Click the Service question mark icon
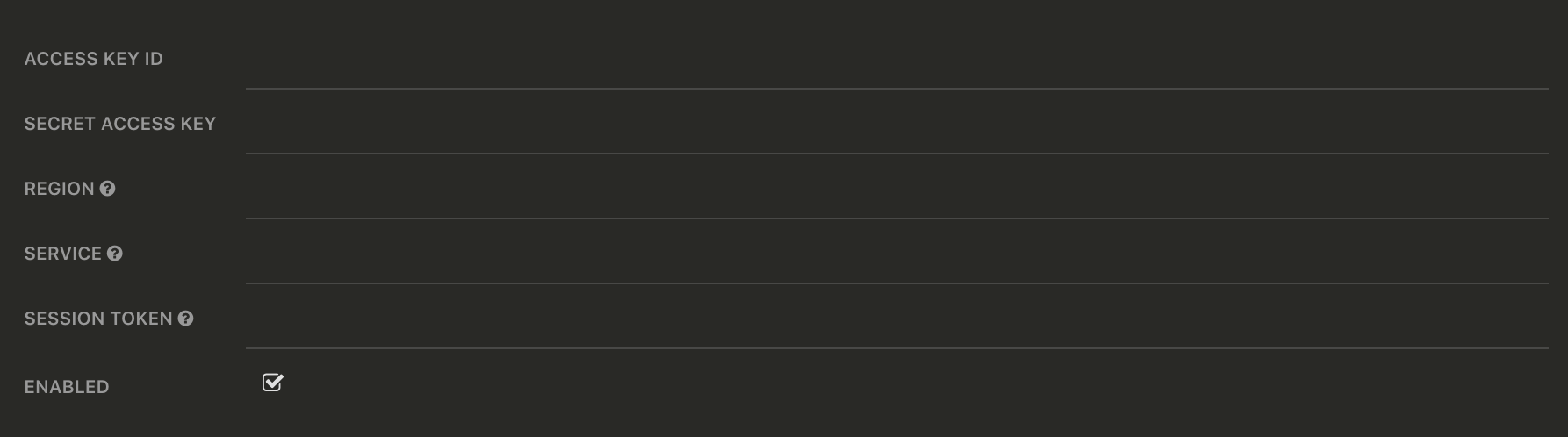1568x437 pixels. click(115, 254)
